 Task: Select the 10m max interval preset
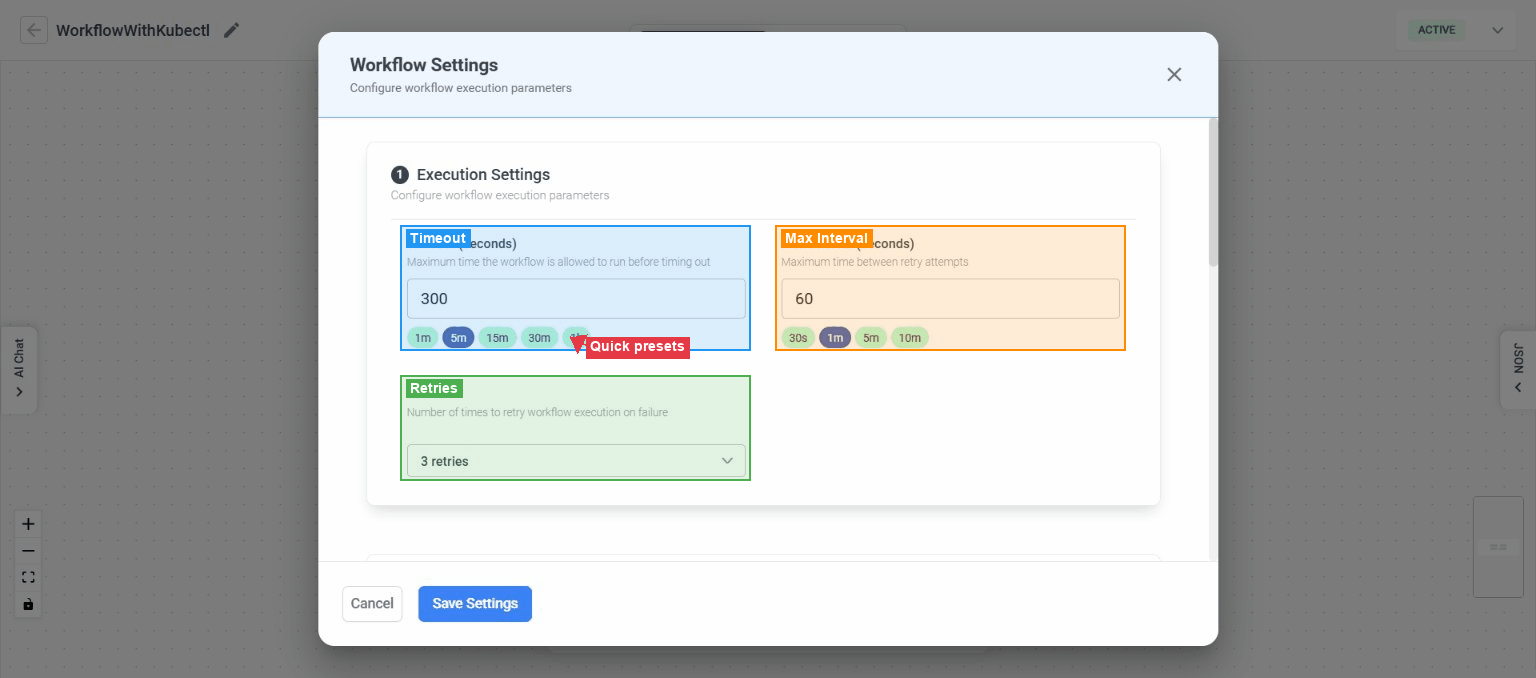tap(909, 337)
